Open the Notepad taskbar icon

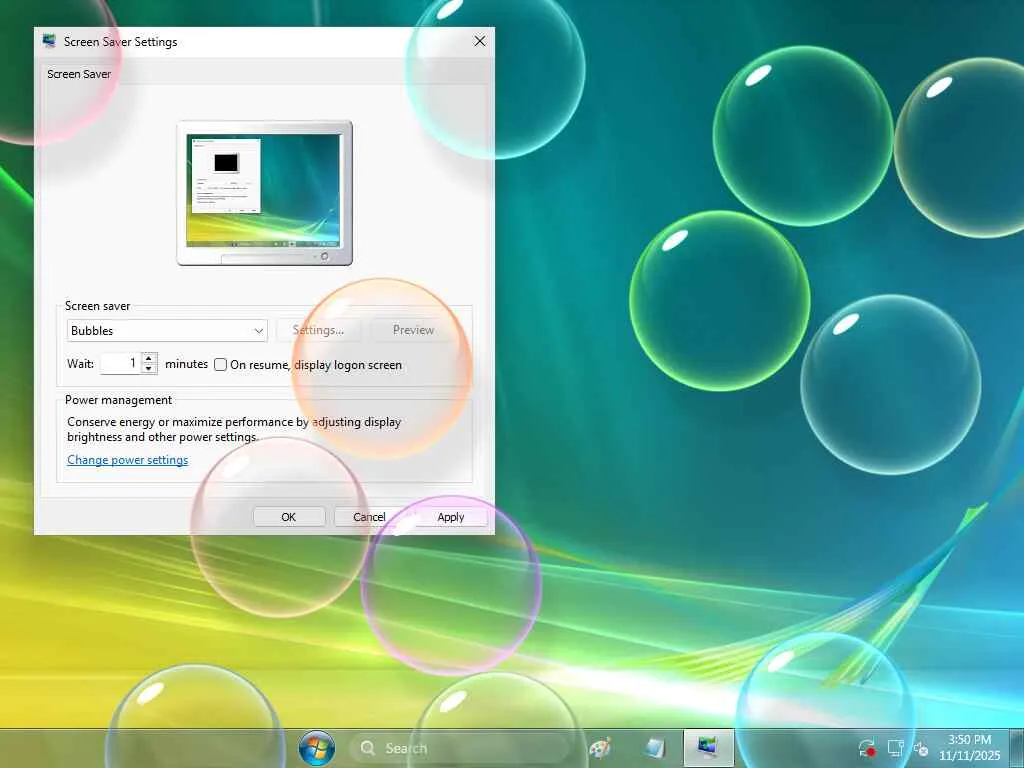pyautogui.click(x=654, y=748)
